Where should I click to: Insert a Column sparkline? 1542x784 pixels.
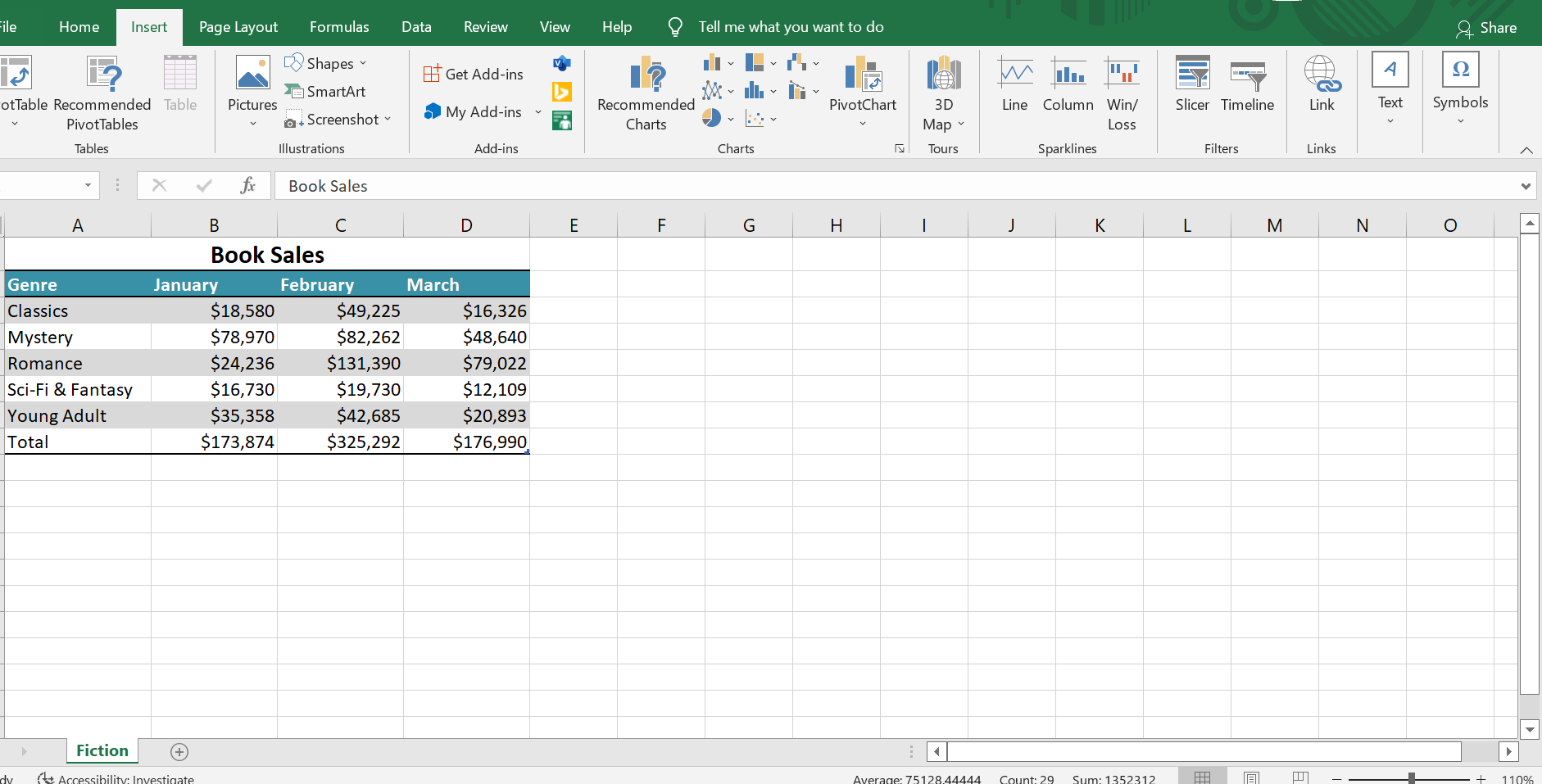[x=1068, y=84]
